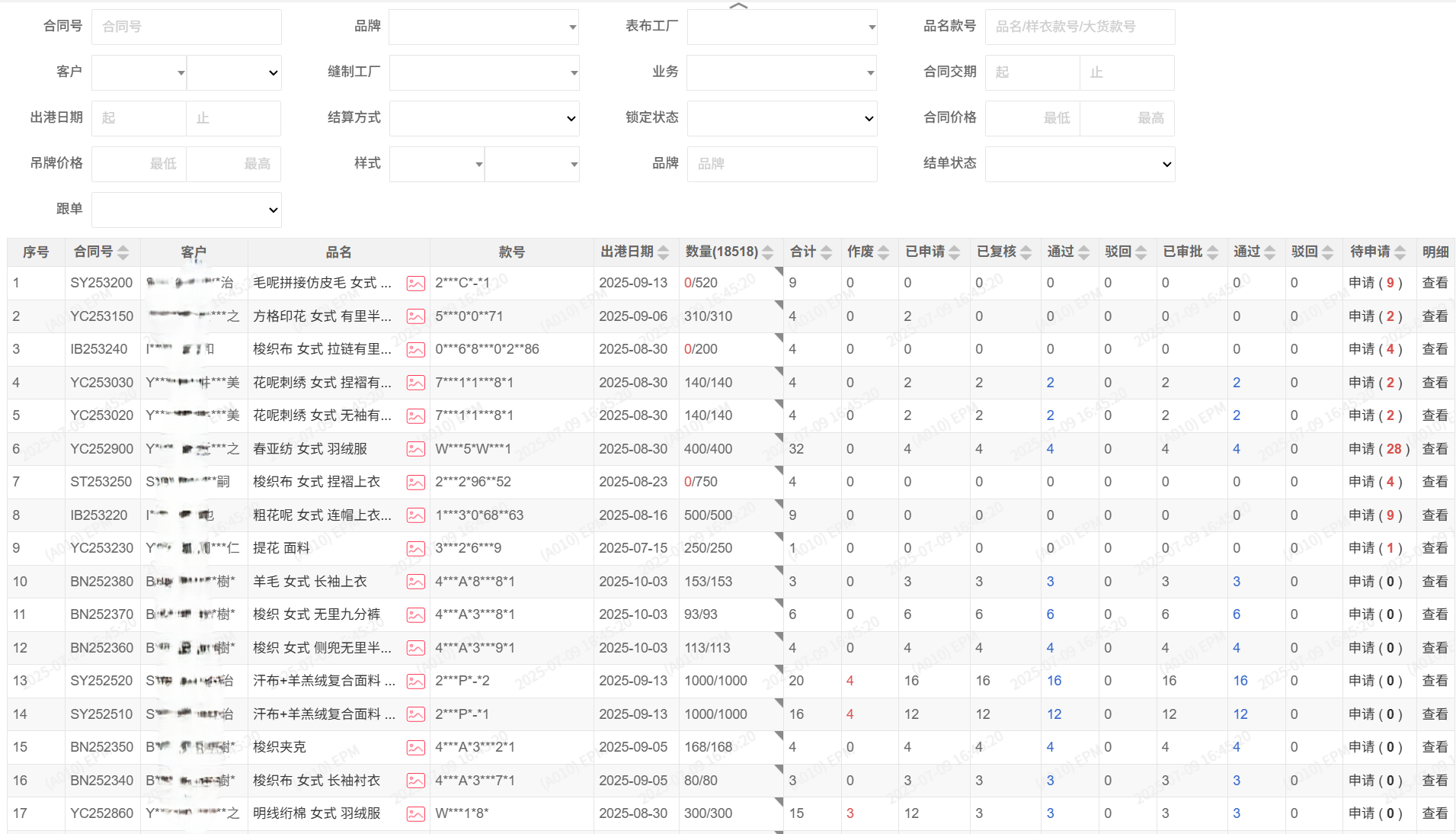Open image icon for row YC253020
The image size is (1456, 834).
coord(415,416)
